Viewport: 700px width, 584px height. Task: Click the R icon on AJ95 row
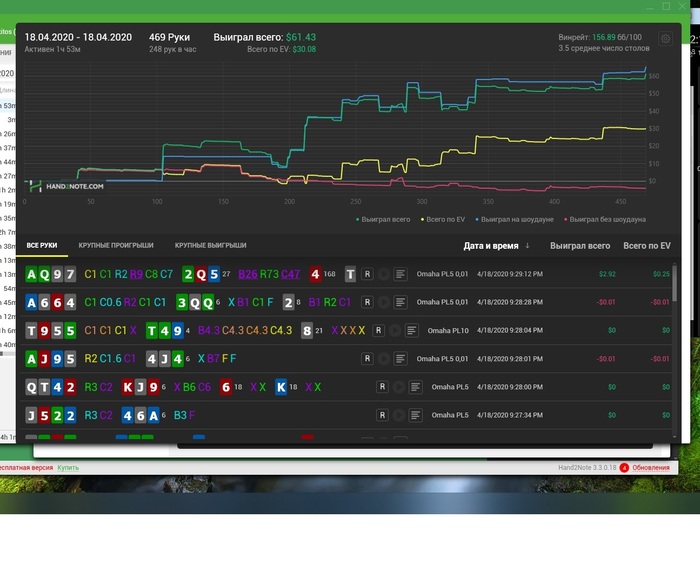[367, 359]
